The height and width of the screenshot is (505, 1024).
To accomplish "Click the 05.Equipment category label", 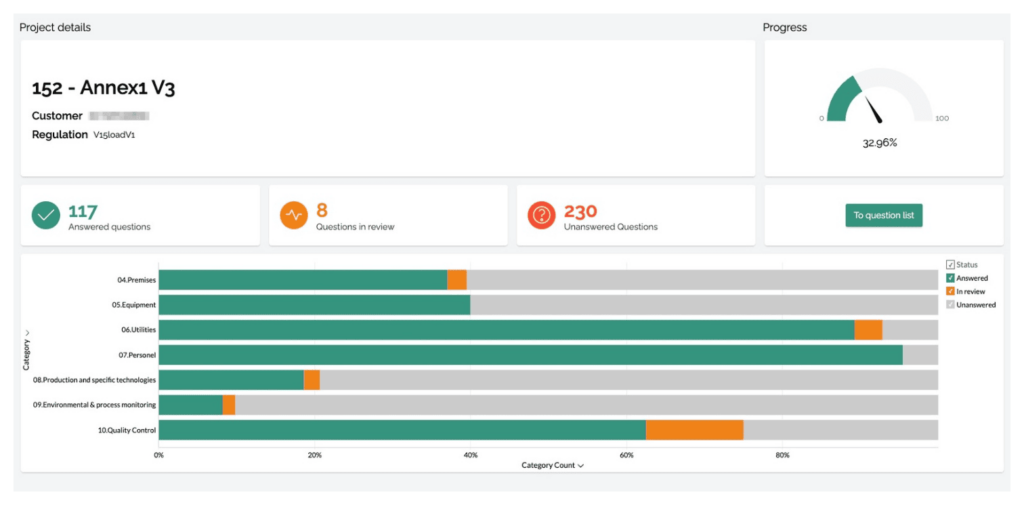I will point(134,304).
